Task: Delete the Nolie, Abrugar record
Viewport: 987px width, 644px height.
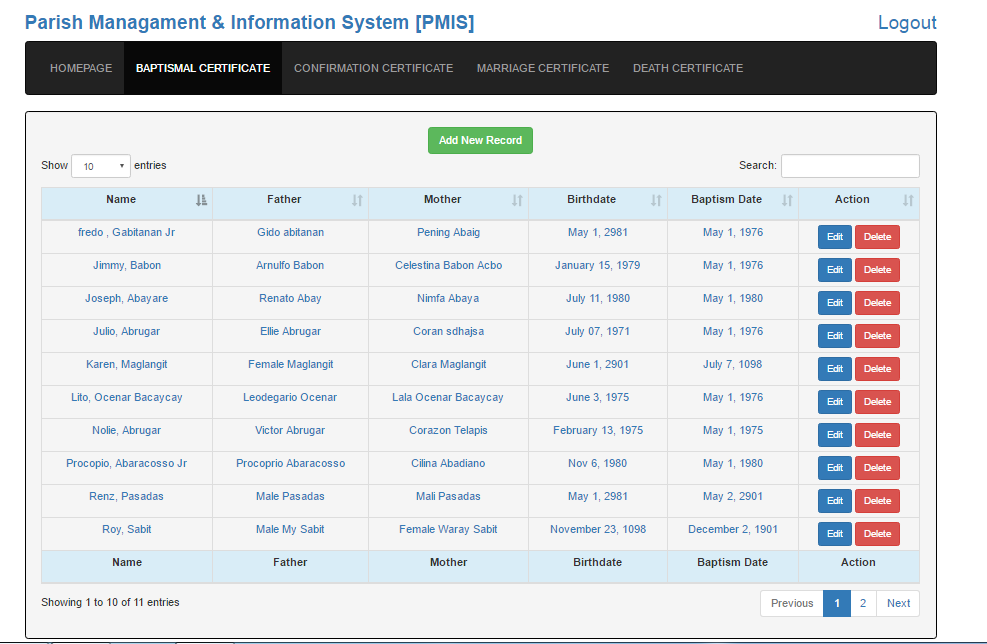Action: (x=877, y=434)
